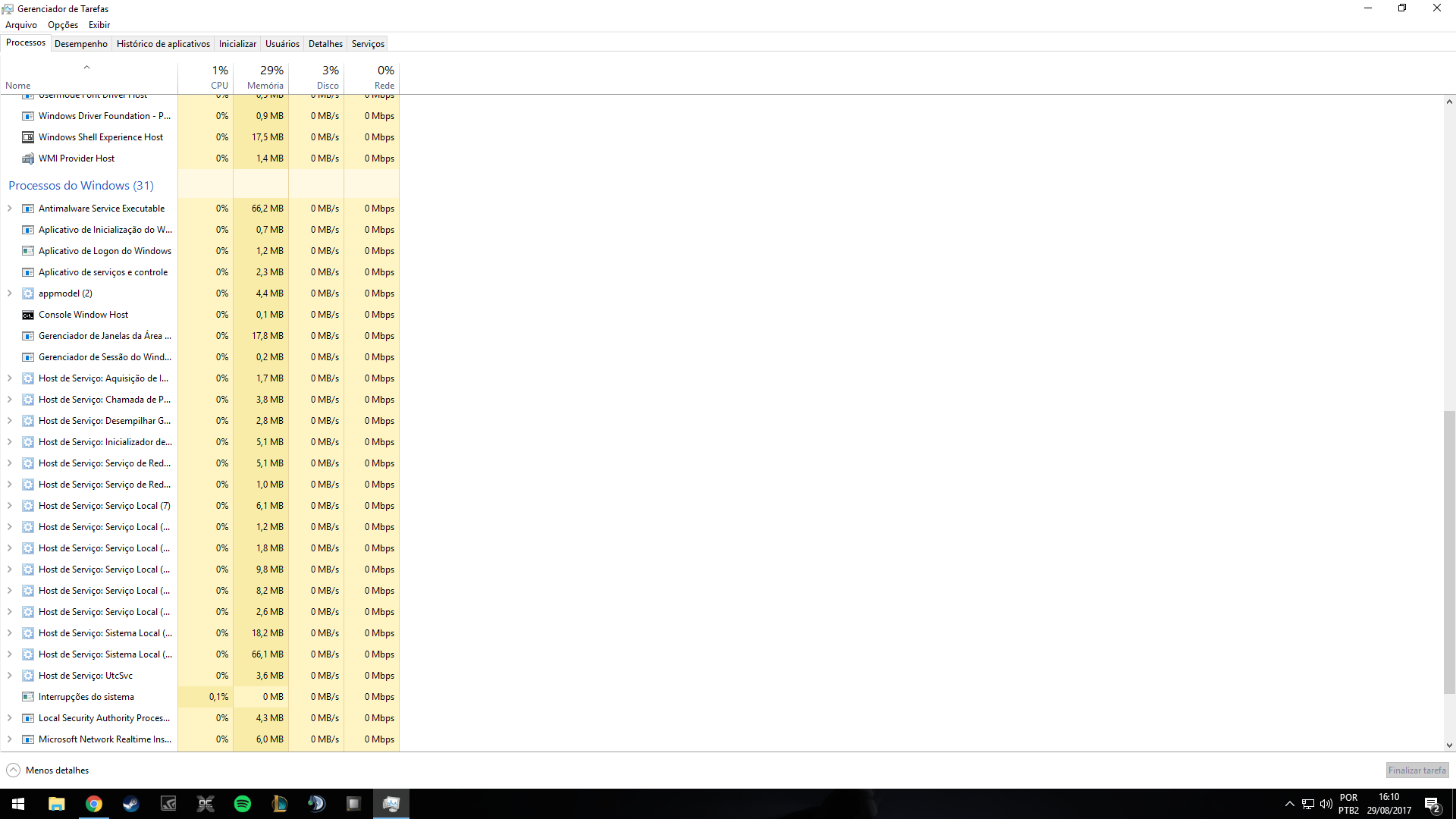Click the Console Window Host icon
The height and width of the screenshot is (819, 1456).
(x=28, y=315)
